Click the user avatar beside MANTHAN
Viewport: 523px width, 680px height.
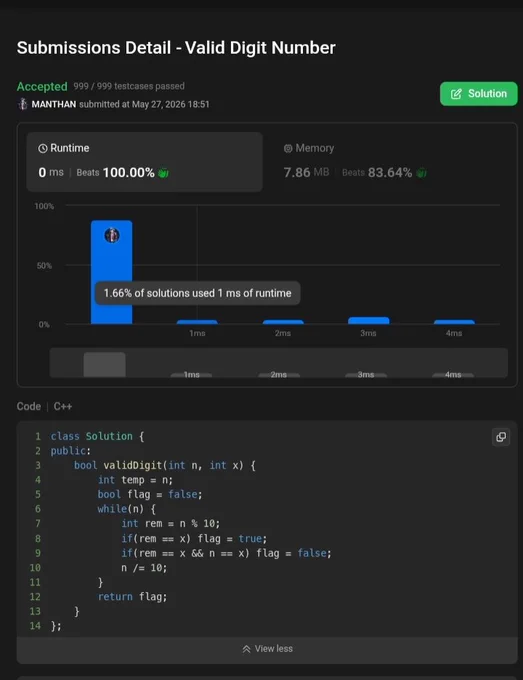(23, 104)
